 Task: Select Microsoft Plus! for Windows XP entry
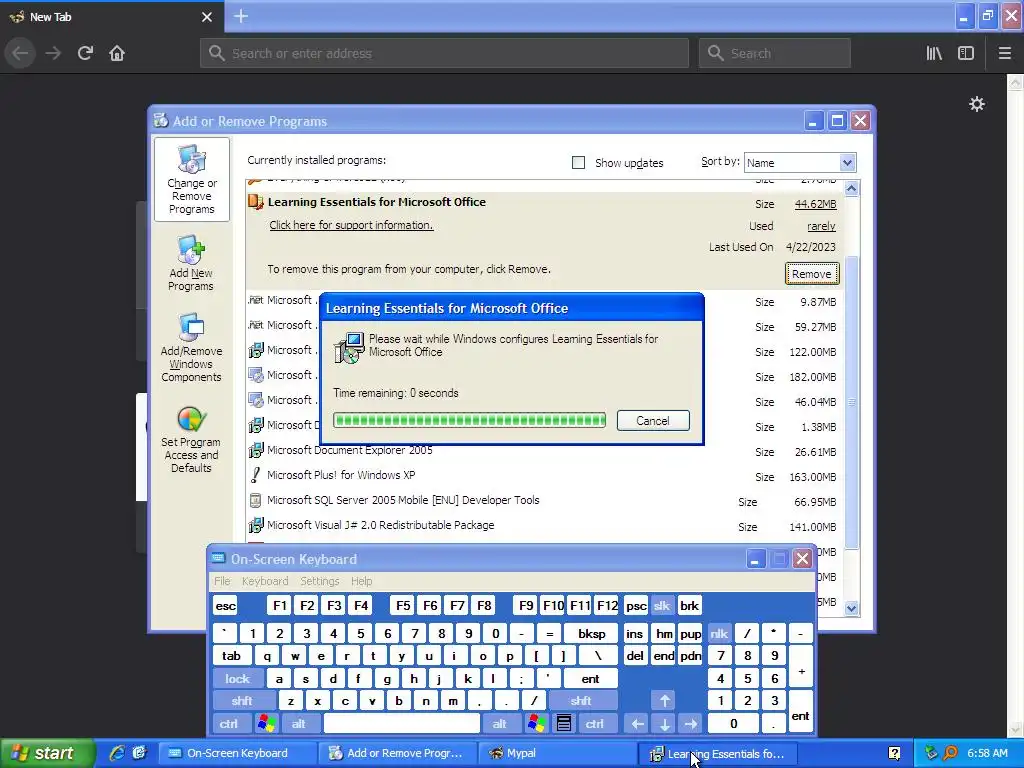[341, 475]
